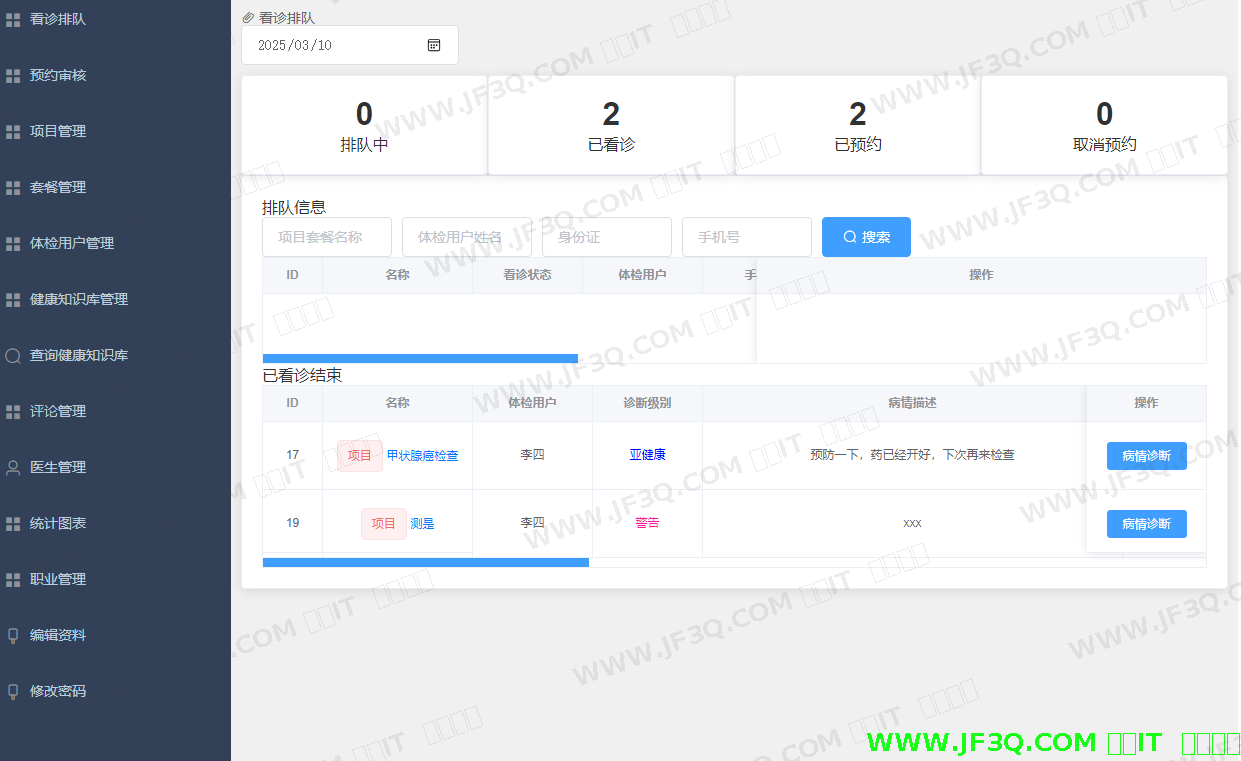Click the grid icon beside 预约审核
Screen dimensions: 1241x761
[13, 75]
